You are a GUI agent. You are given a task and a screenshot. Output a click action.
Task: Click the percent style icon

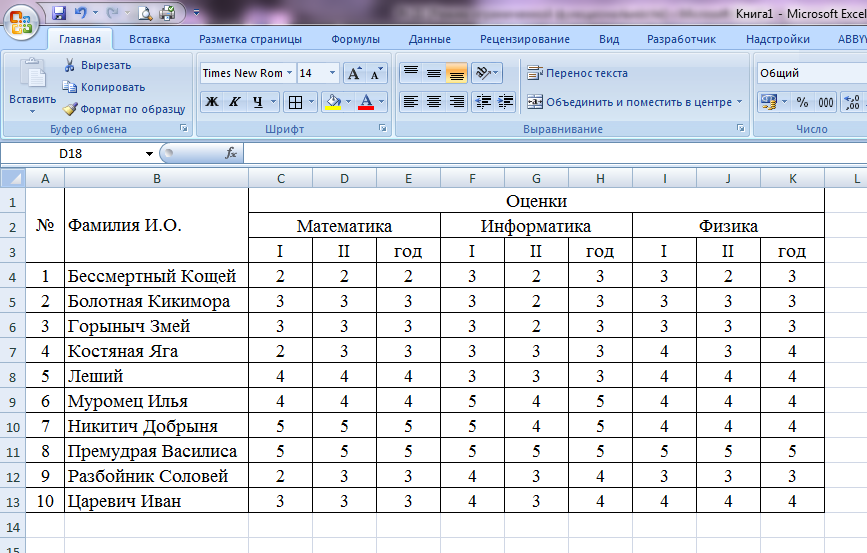(802, 102)
